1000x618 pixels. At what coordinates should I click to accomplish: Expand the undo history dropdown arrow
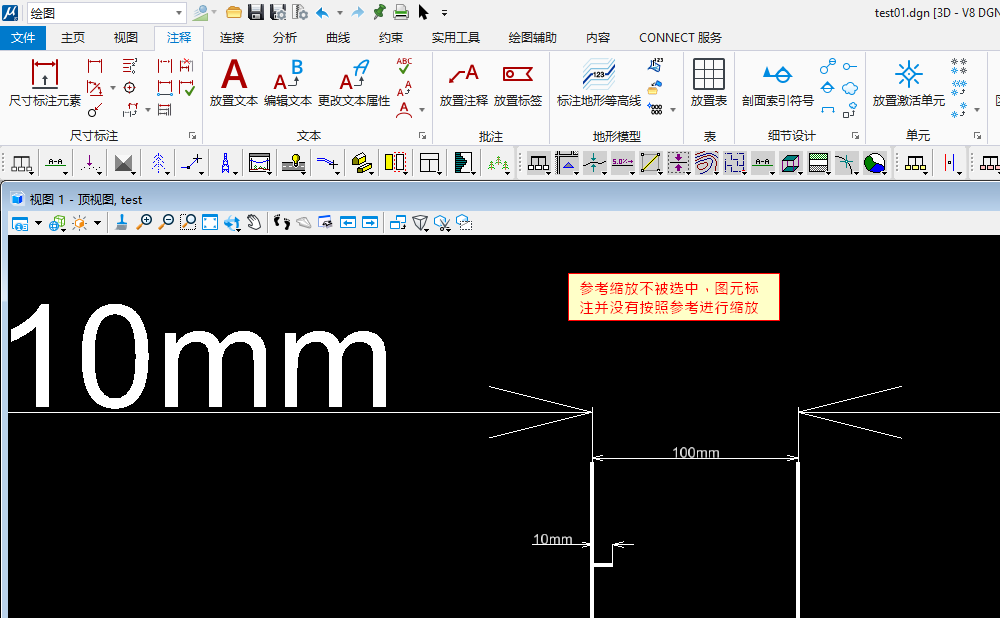coord(340,13)
